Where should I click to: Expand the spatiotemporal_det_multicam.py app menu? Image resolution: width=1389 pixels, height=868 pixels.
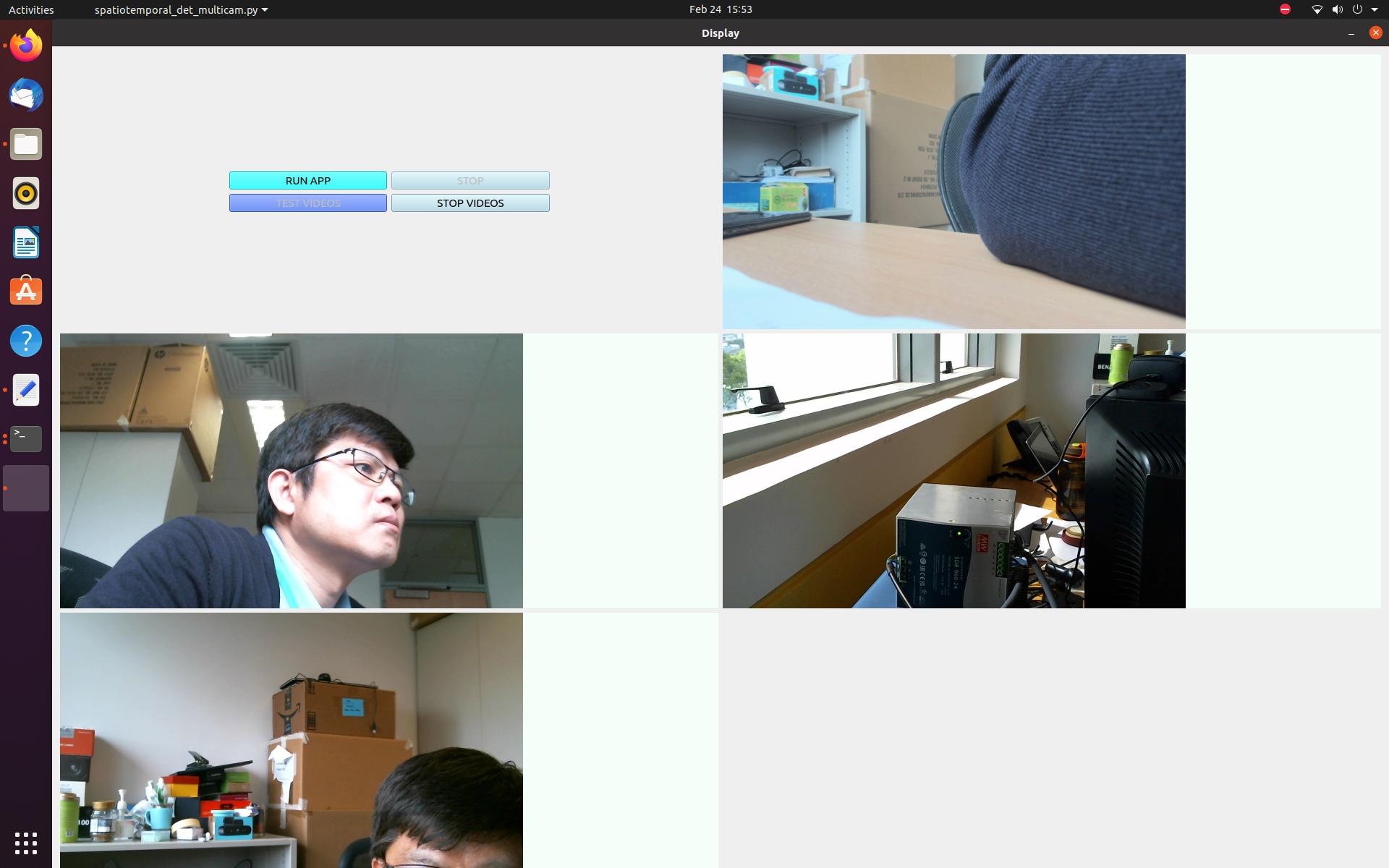[181, 9]
